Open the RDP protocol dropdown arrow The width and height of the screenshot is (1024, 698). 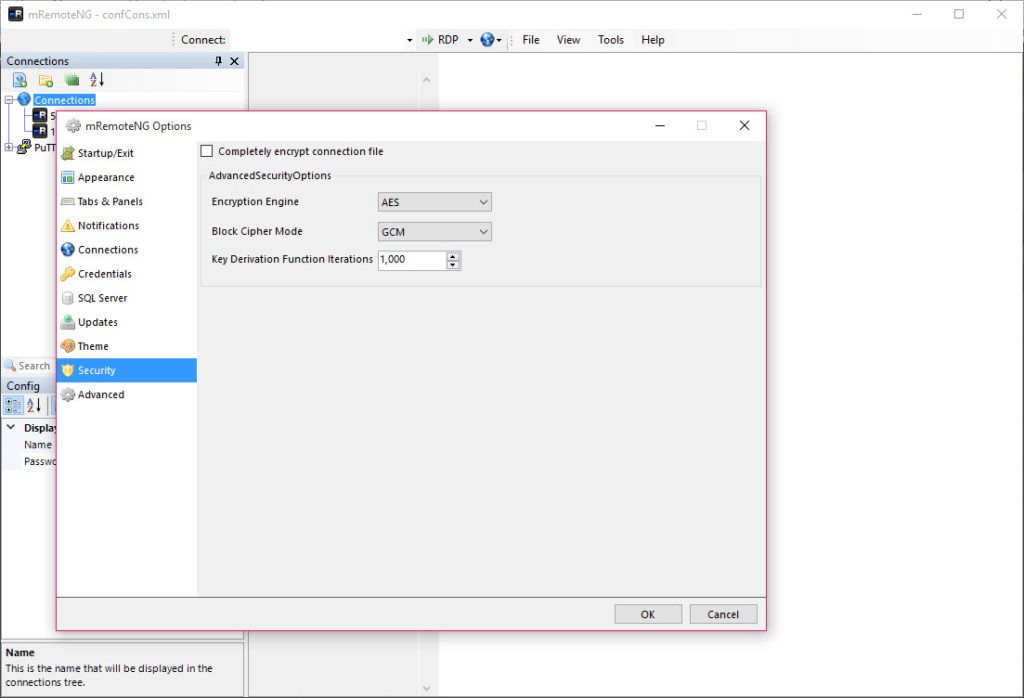pyautogui.click(x=470, y=40)
